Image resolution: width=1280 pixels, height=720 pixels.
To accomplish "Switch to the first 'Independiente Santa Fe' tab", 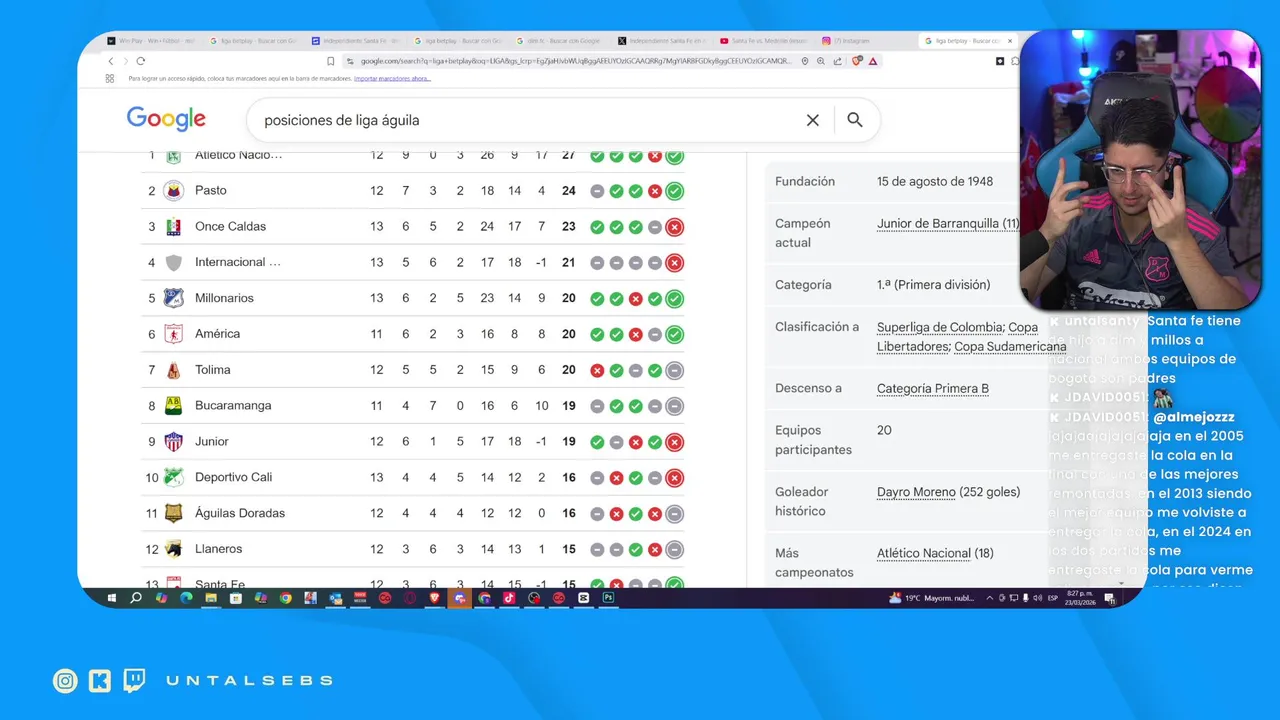I will pyautogui.click(x=356, y=41).
